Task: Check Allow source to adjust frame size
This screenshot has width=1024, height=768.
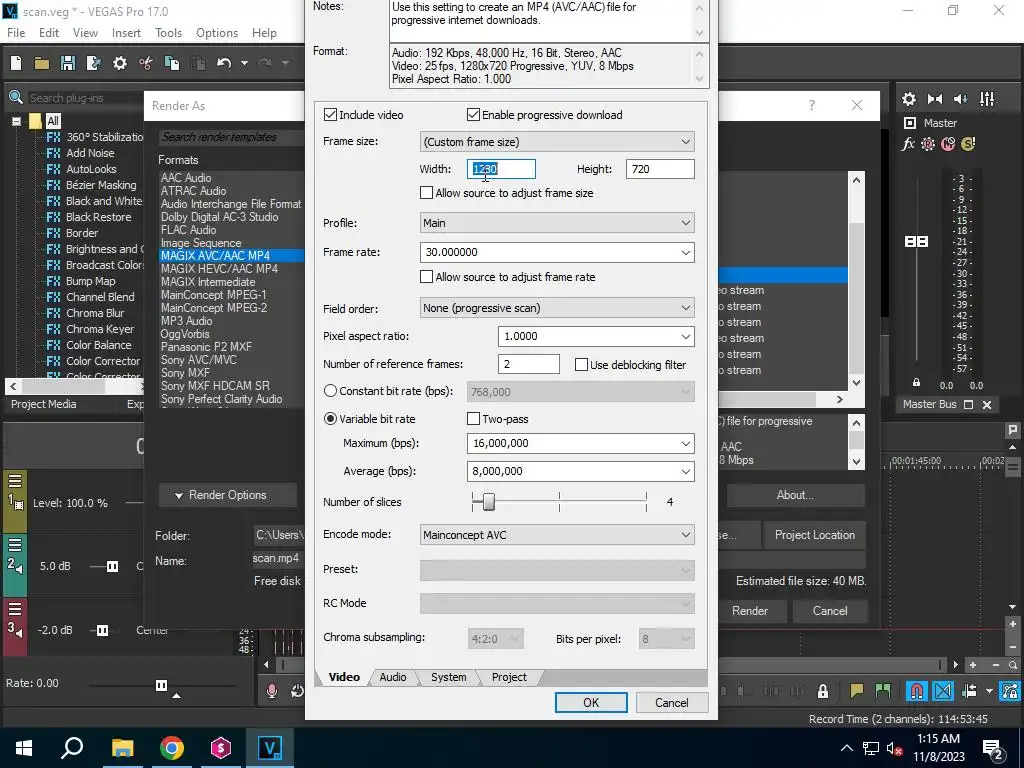Action: [426, 193]
